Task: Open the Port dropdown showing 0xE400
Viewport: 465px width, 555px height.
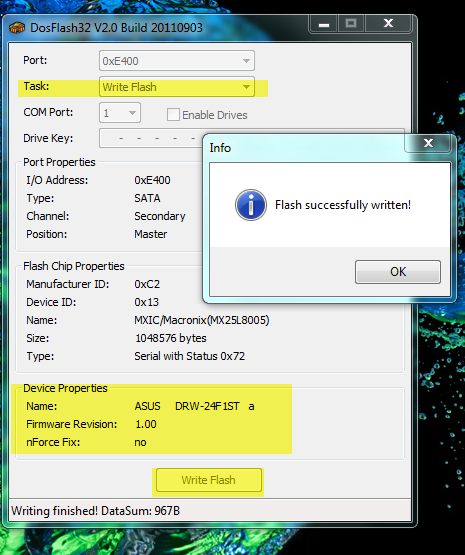Action: click(x=177, y=61)
